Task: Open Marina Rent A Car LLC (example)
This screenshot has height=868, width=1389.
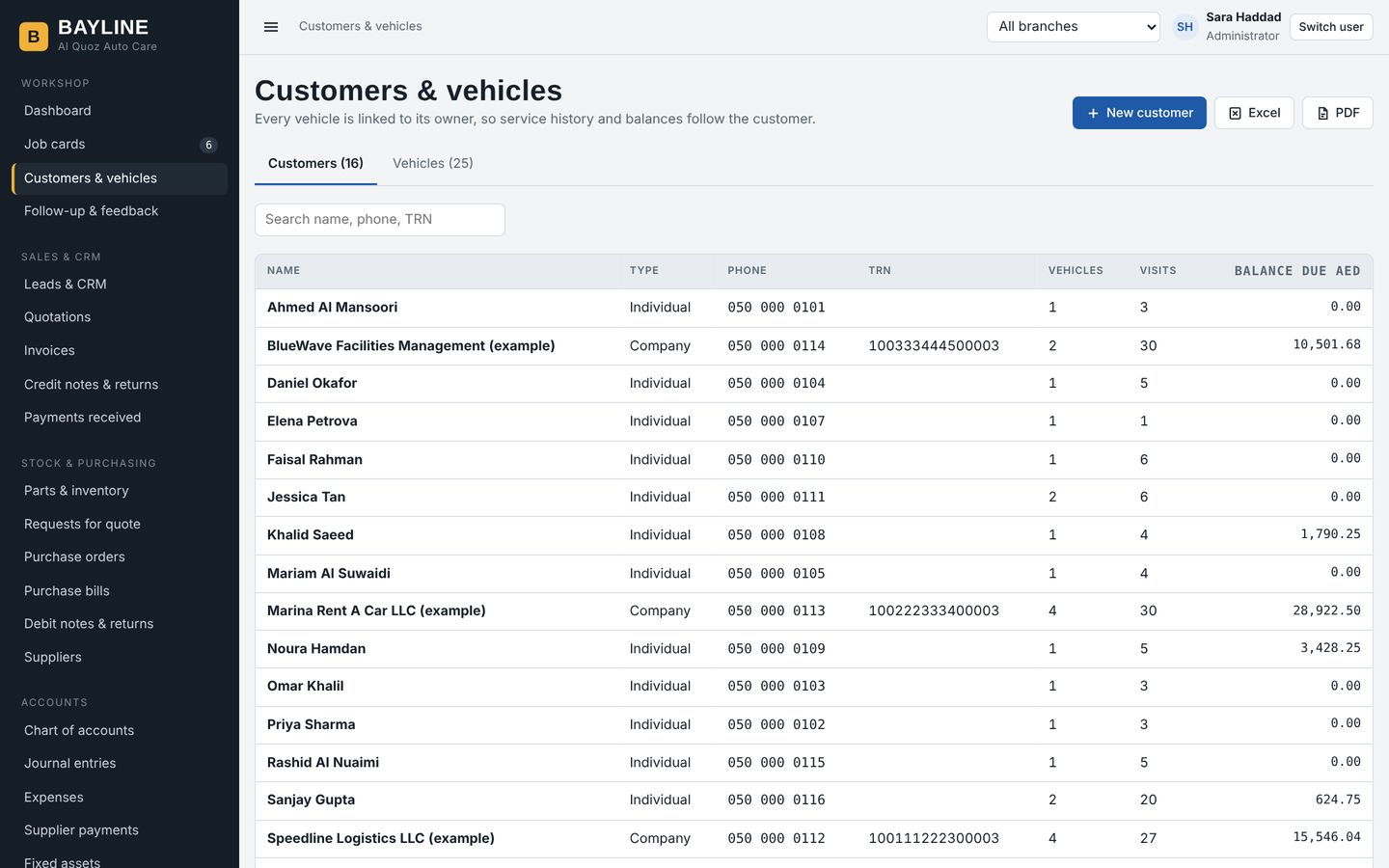Action: click(x=814, y=611)
